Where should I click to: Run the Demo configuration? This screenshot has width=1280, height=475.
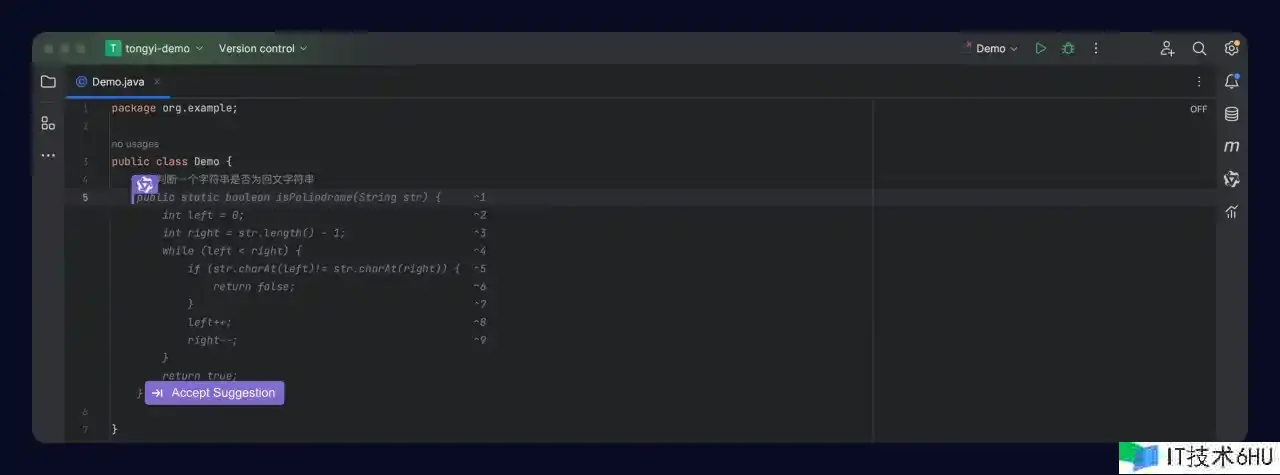click(1040, 48)
